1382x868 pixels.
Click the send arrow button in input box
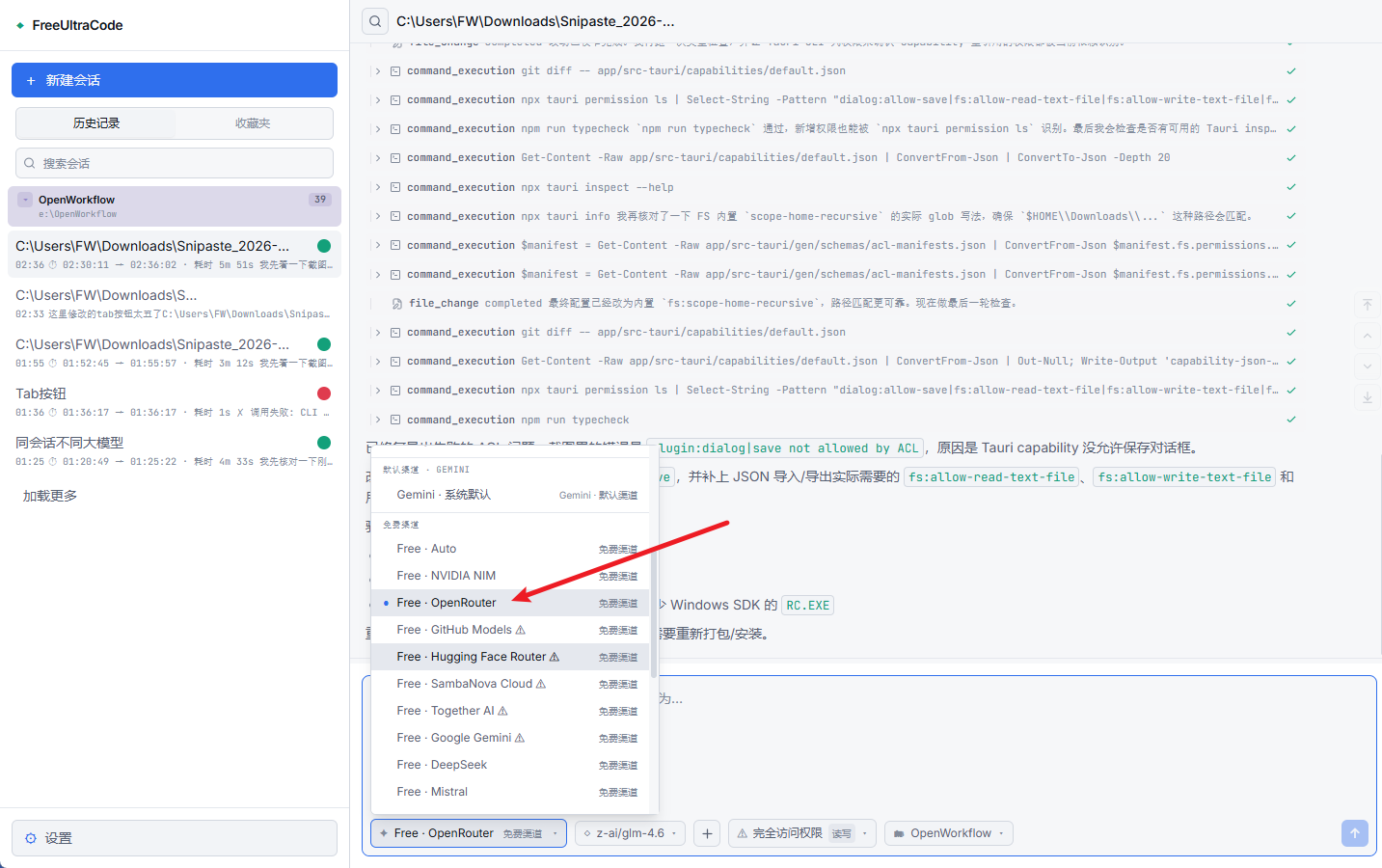(1355, 833)
